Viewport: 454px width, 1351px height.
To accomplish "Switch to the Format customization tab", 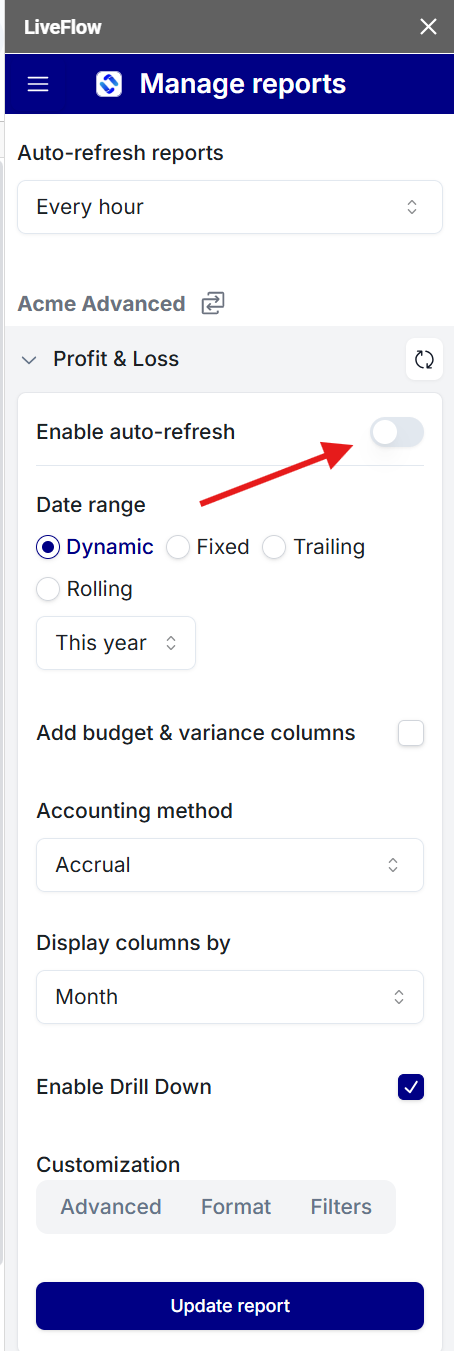I will coord(236,1207).
